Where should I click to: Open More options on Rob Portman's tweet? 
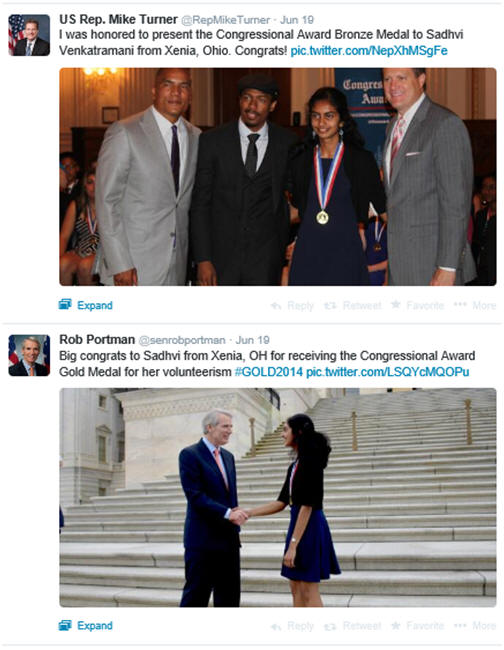(x=475, y=626)
